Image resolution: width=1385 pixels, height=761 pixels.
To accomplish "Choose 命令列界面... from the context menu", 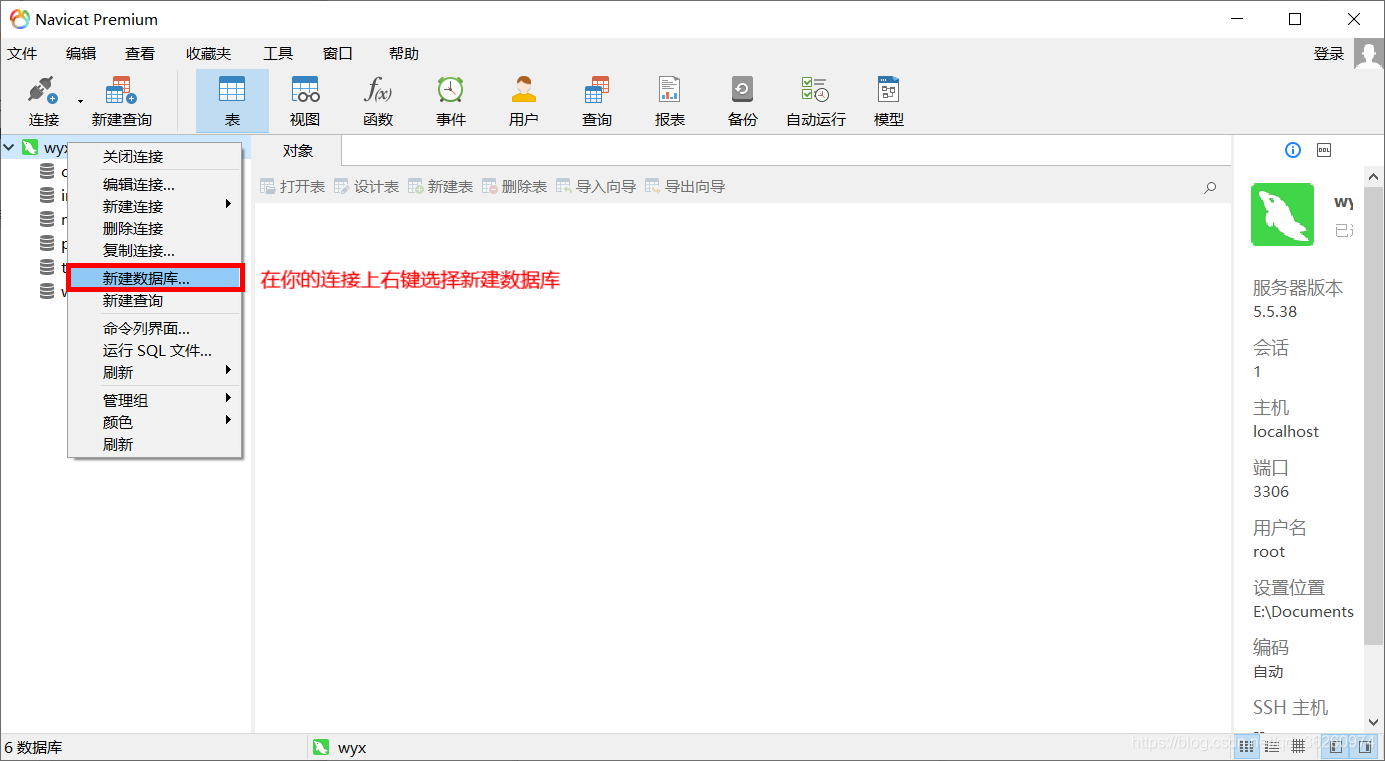I will pos(155,328).
